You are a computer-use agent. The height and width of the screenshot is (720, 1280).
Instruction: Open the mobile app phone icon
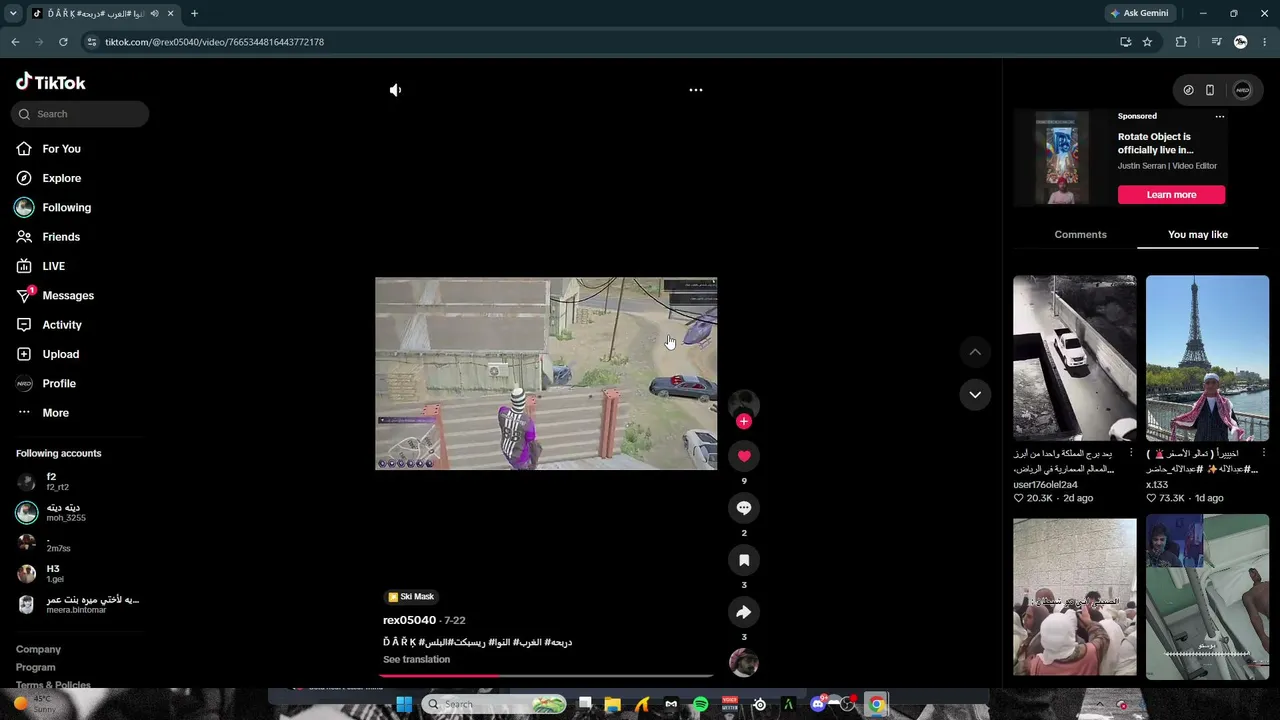pyautogui.click(x=1210, y=90)
